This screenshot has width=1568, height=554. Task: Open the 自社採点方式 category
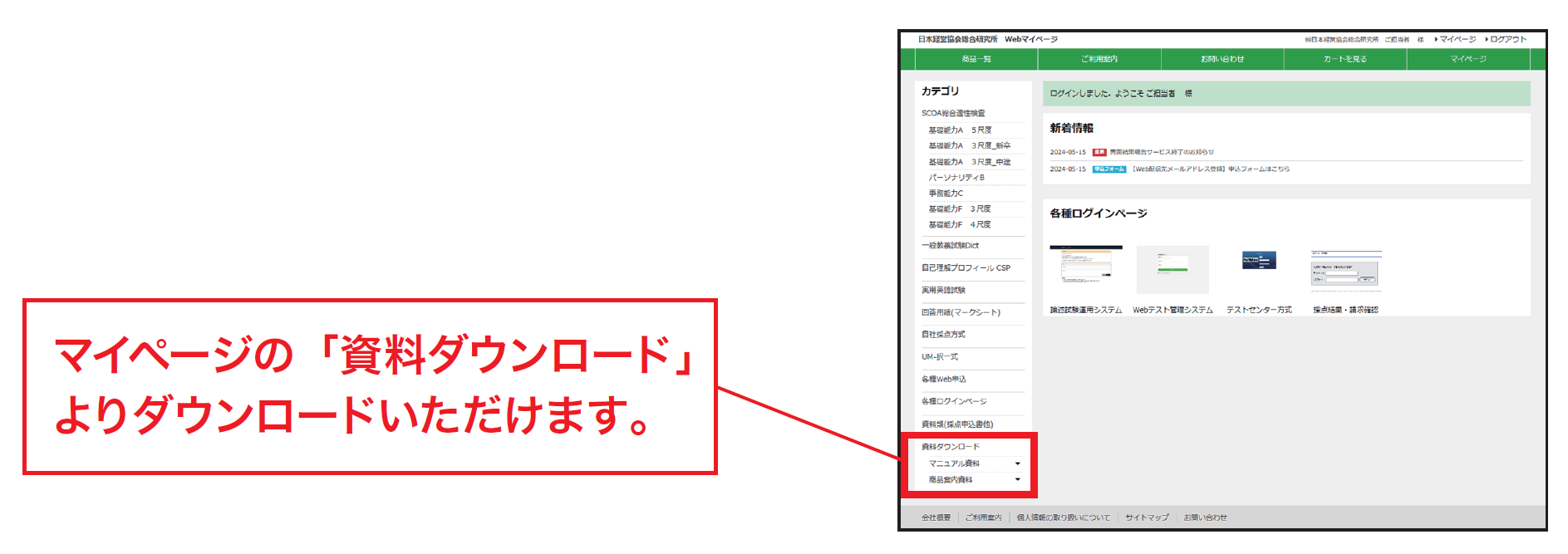click(x=943, y=335)
